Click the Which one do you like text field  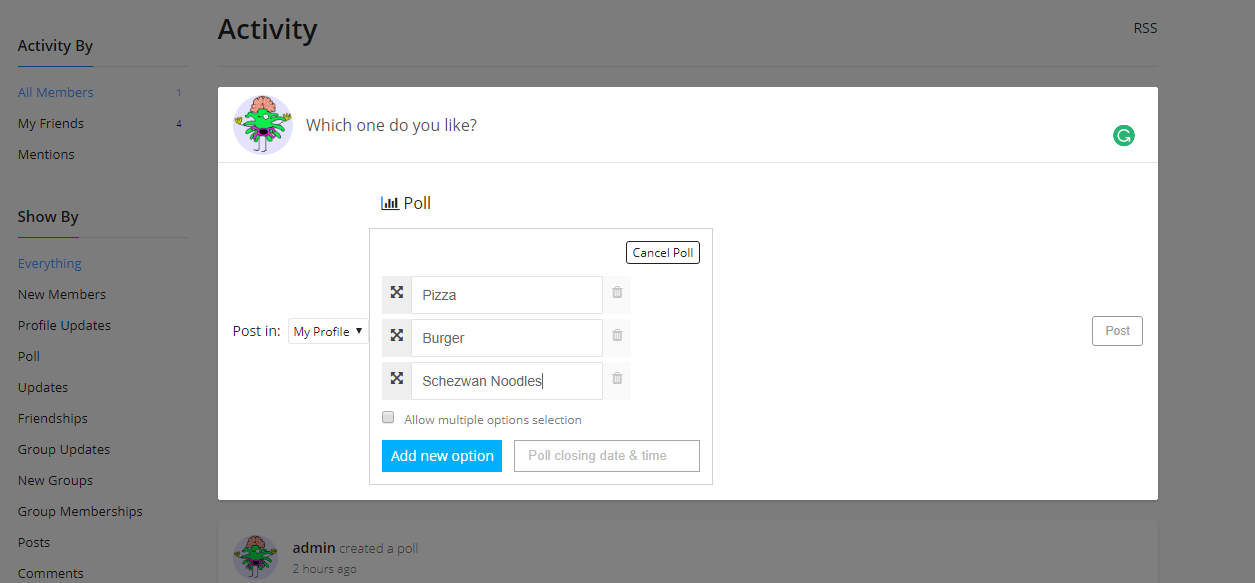pos(700,125)
